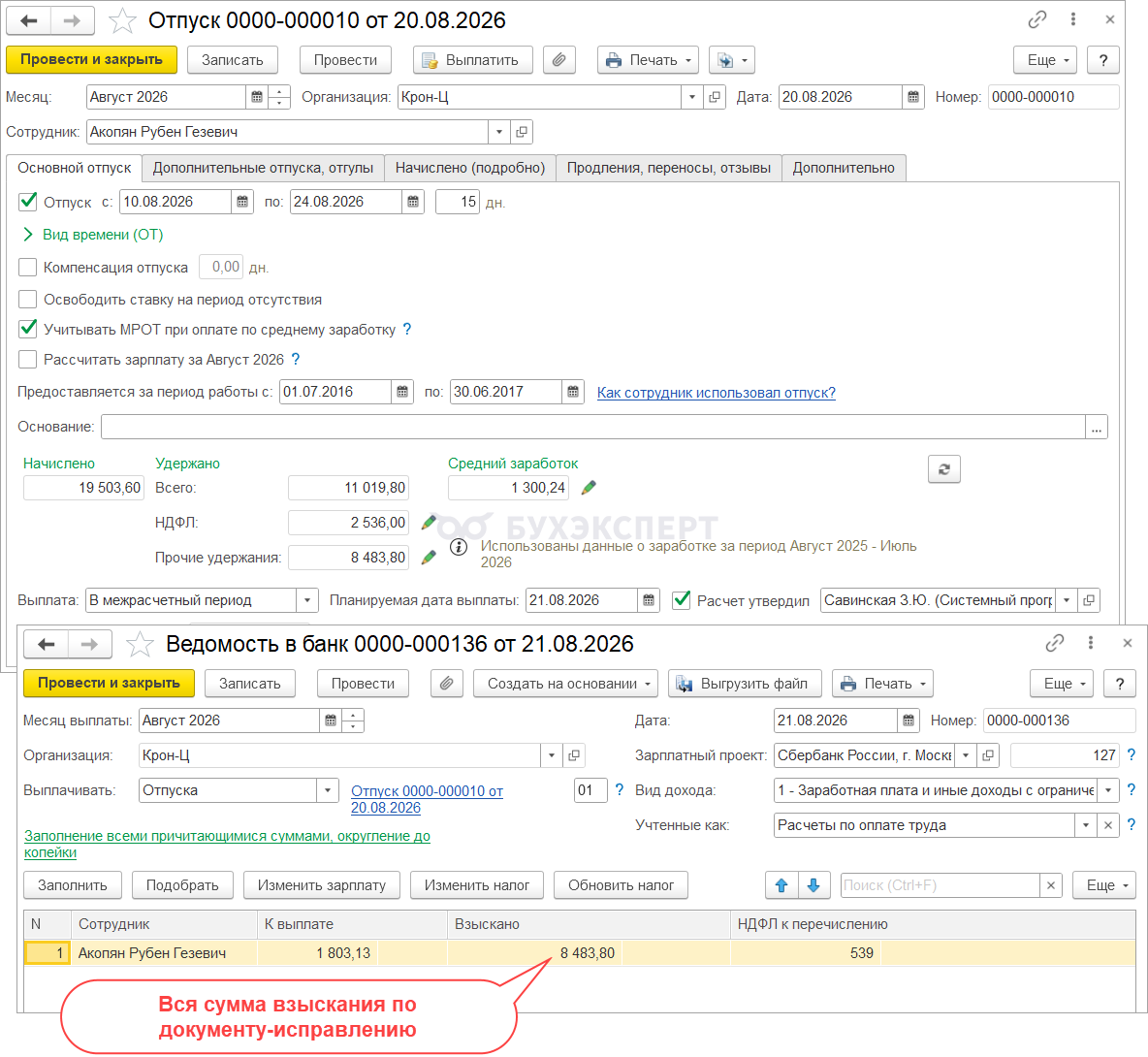Viewport: 1148px width, 1057px height.
Task: Enable the Компенсация отпуска checkbox
Action: 28,268
